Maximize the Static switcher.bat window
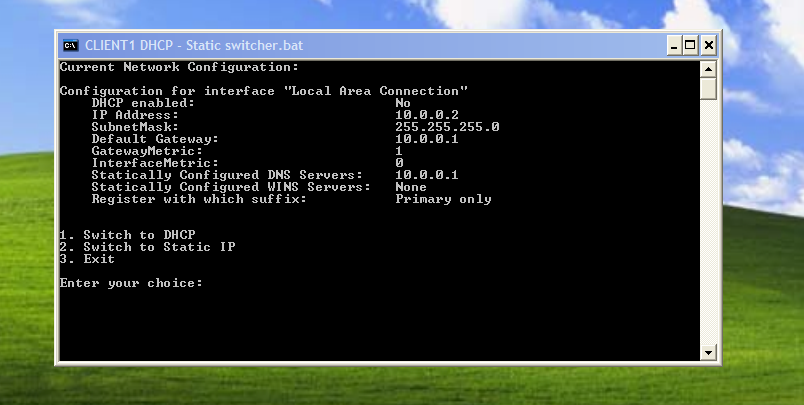Screen dimensions: 804x405 click(691, 46)
